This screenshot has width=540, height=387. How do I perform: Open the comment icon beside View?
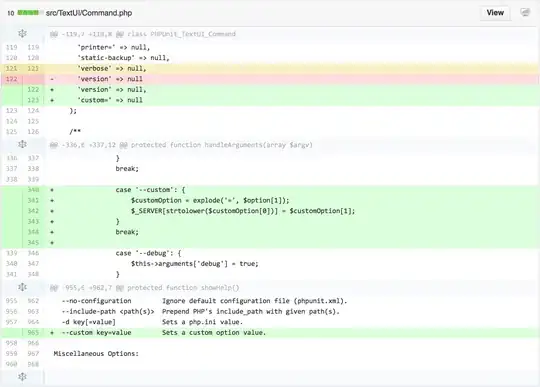(525, 13)
